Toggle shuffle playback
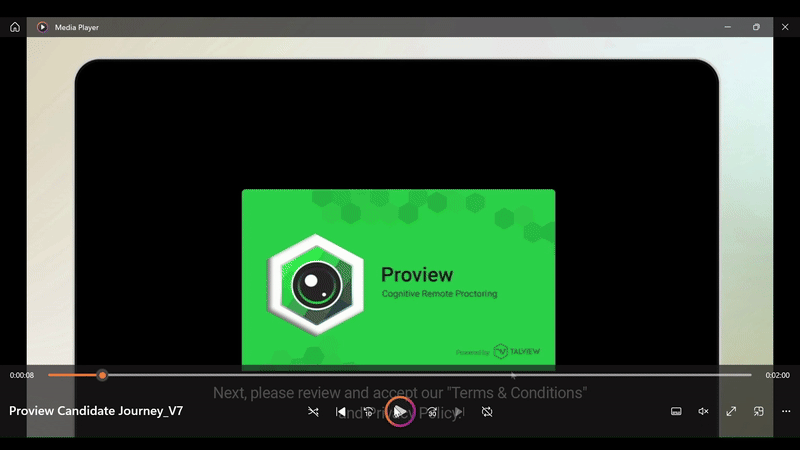The image size is (800, 450). 313,411
